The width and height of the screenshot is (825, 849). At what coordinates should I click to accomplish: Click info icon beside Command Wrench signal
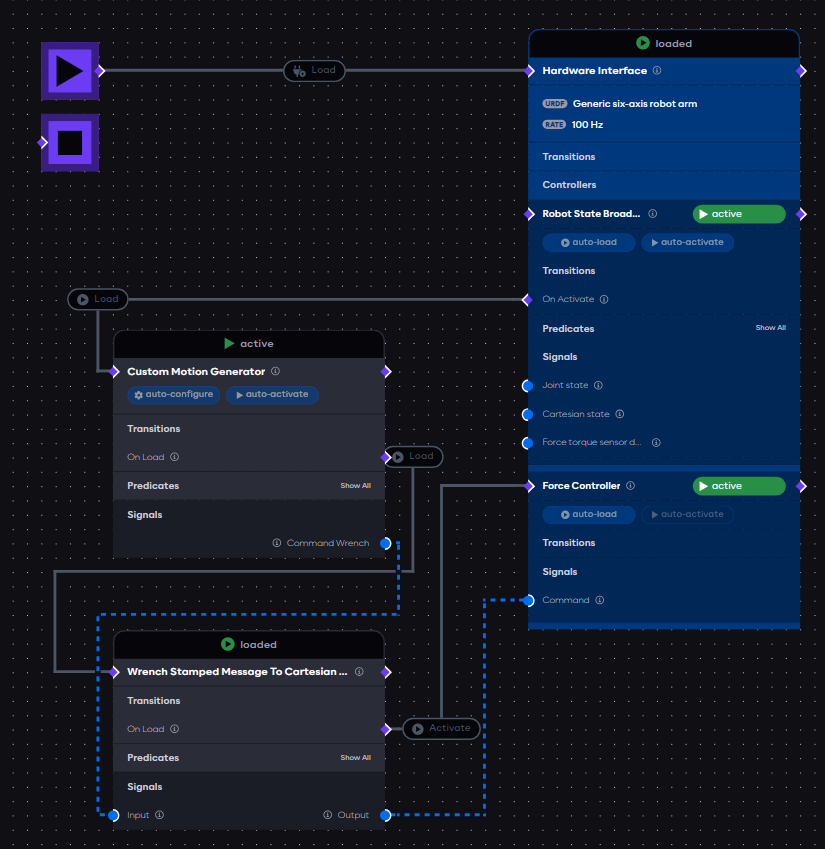277,543
